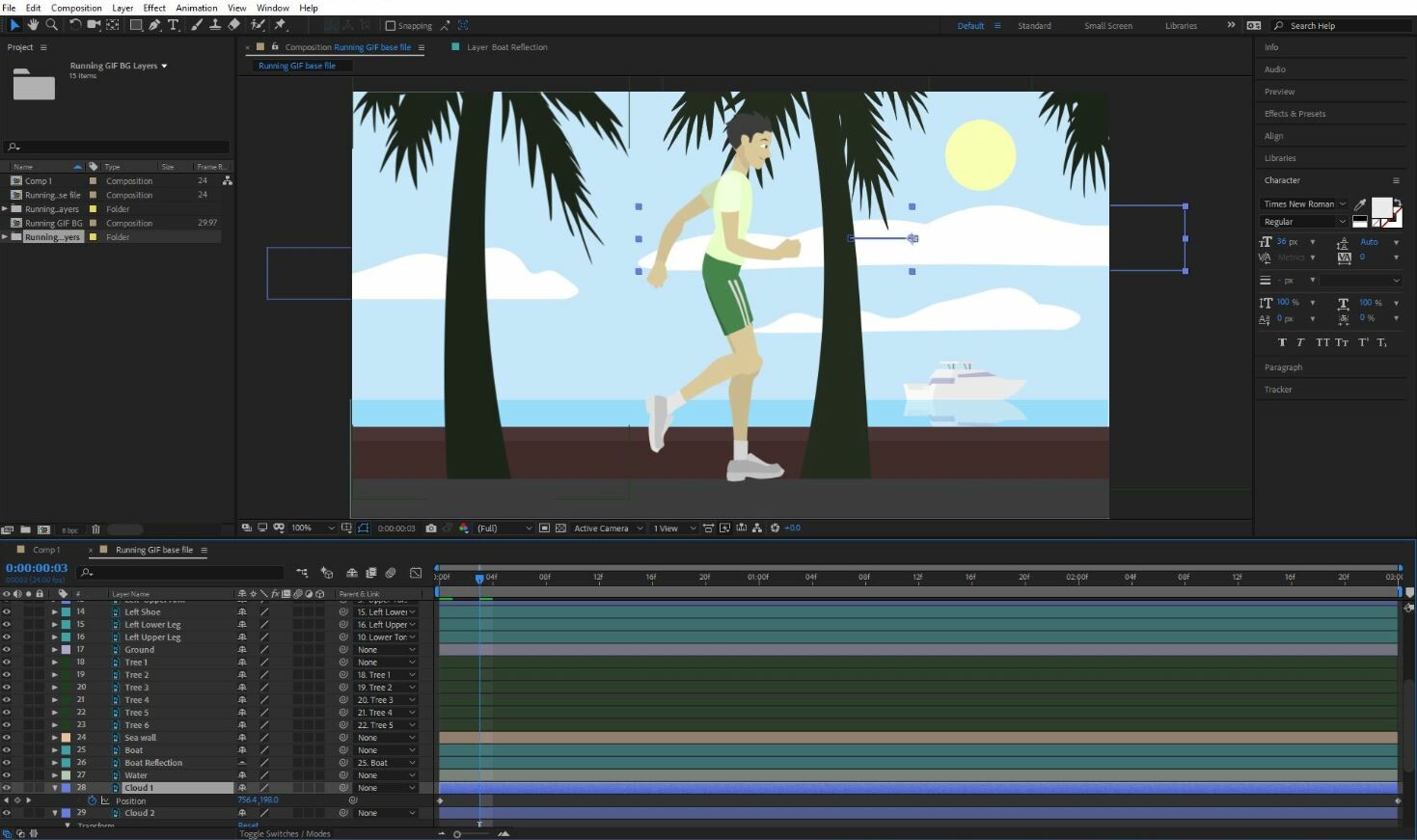Open the Animation menu

point(196,8)
